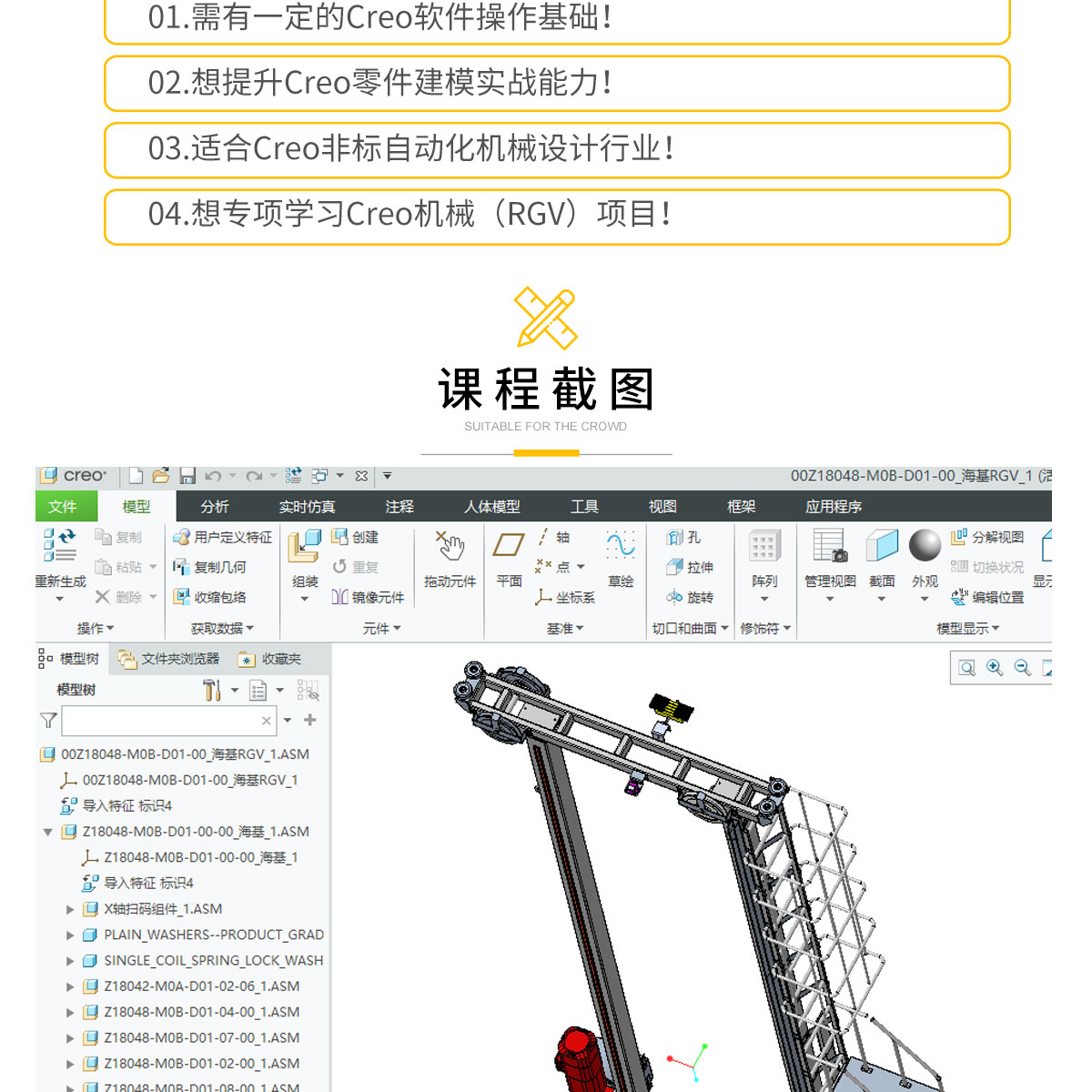The image size is (1092, 1092).
Task: Click the Section (截面) icon
Action: coord(882,546)
